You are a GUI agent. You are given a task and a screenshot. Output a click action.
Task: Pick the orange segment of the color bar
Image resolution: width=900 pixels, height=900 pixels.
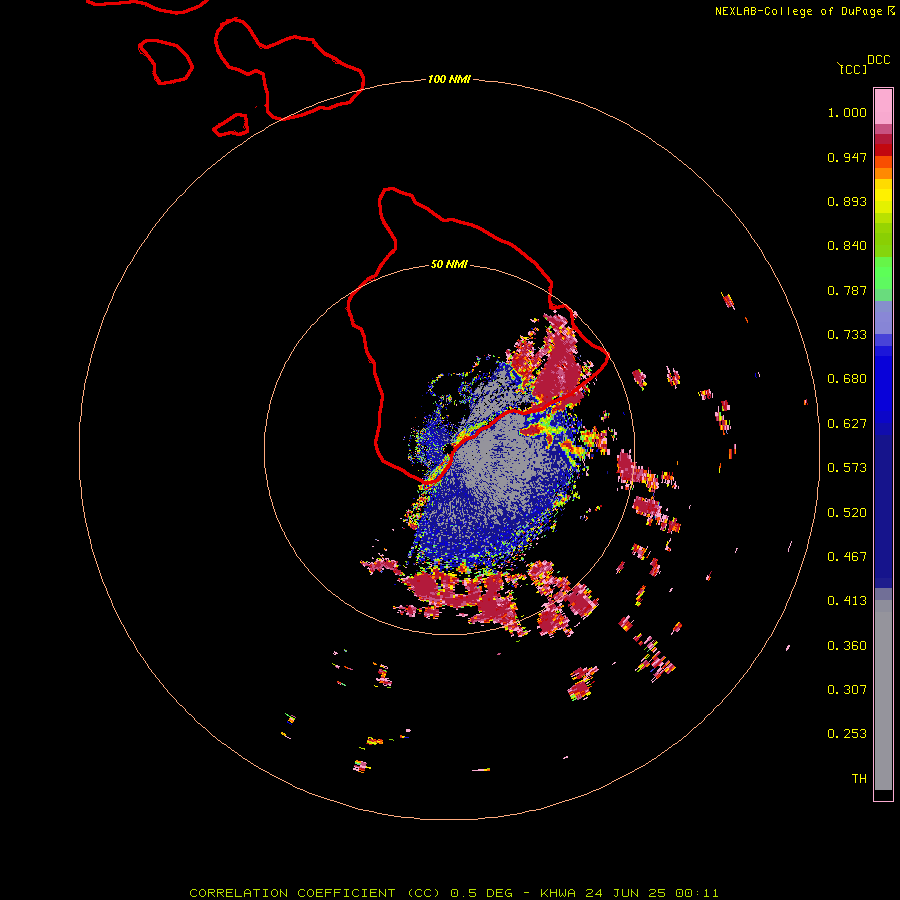coord(883,173)
